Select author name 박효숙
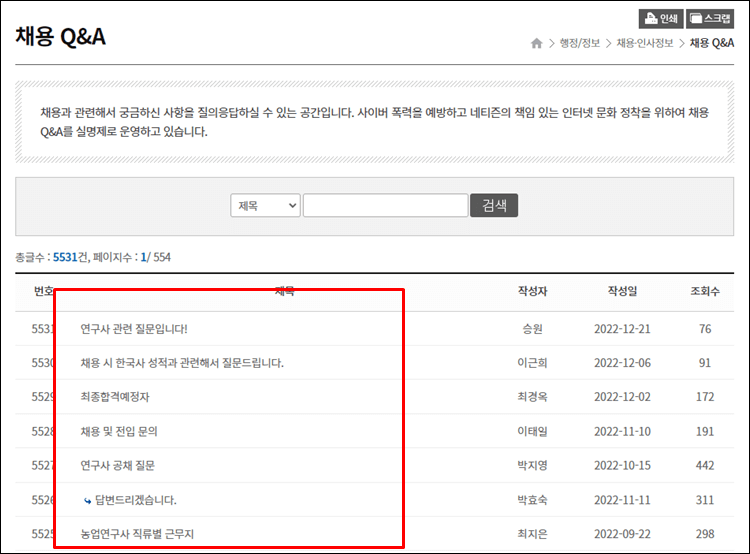750x554 pixels. (532, 500)
